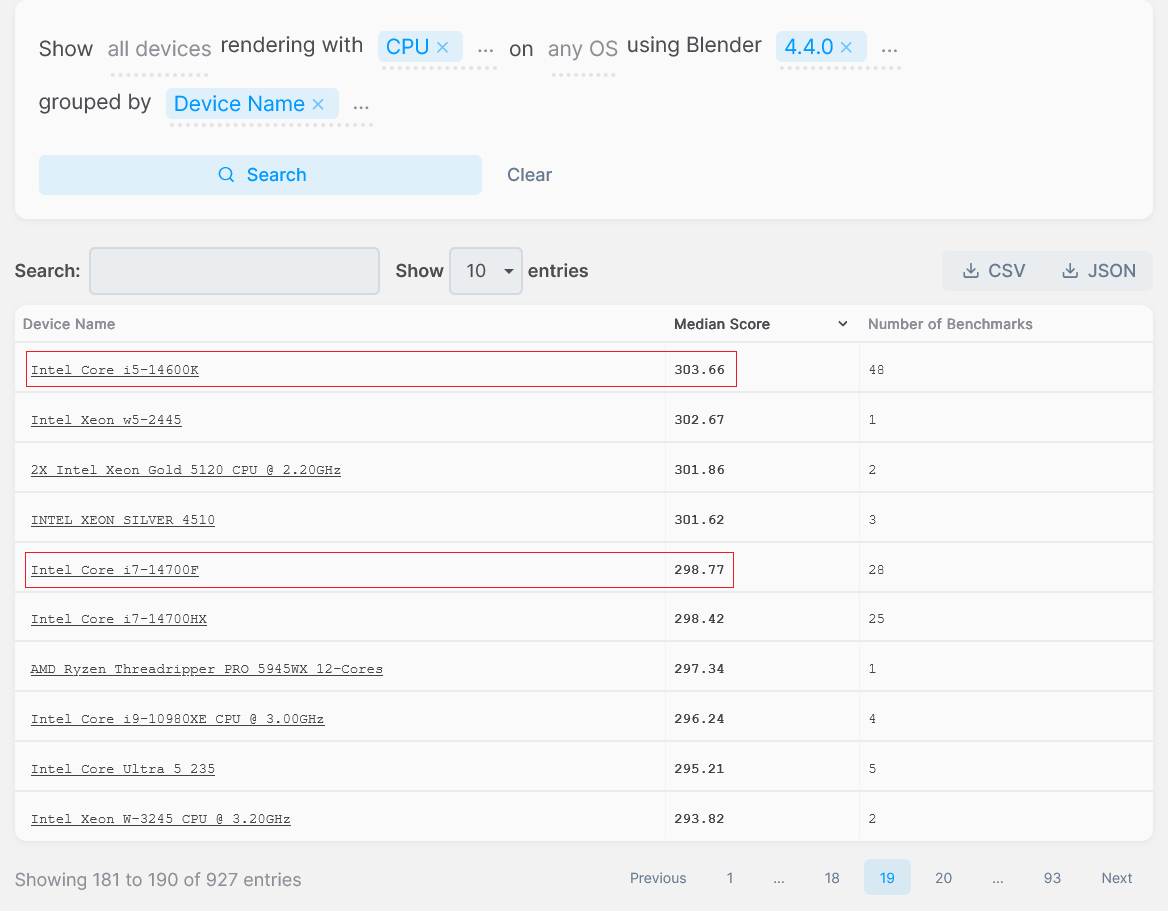
Task: Open Intel Core i7-14700HX link
Action: (118, 618)
